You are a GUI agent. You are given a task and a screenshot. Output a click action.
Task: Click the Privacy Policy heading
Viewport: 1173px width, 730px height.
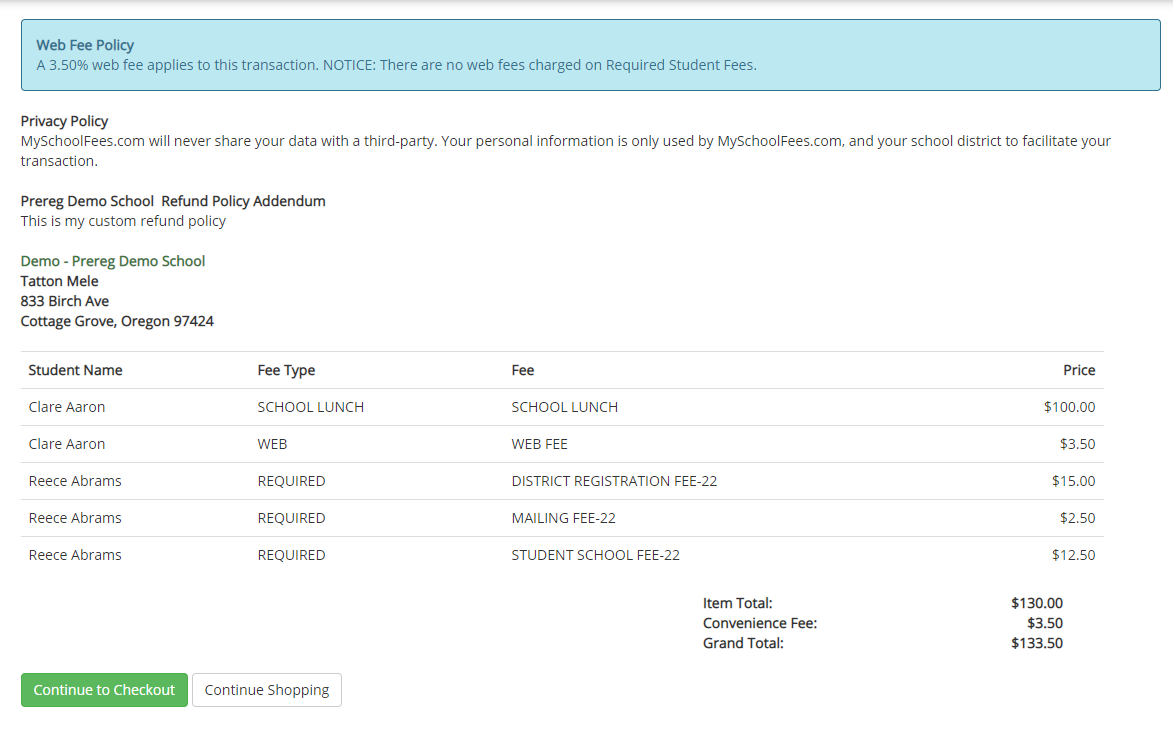coord(64,121)
